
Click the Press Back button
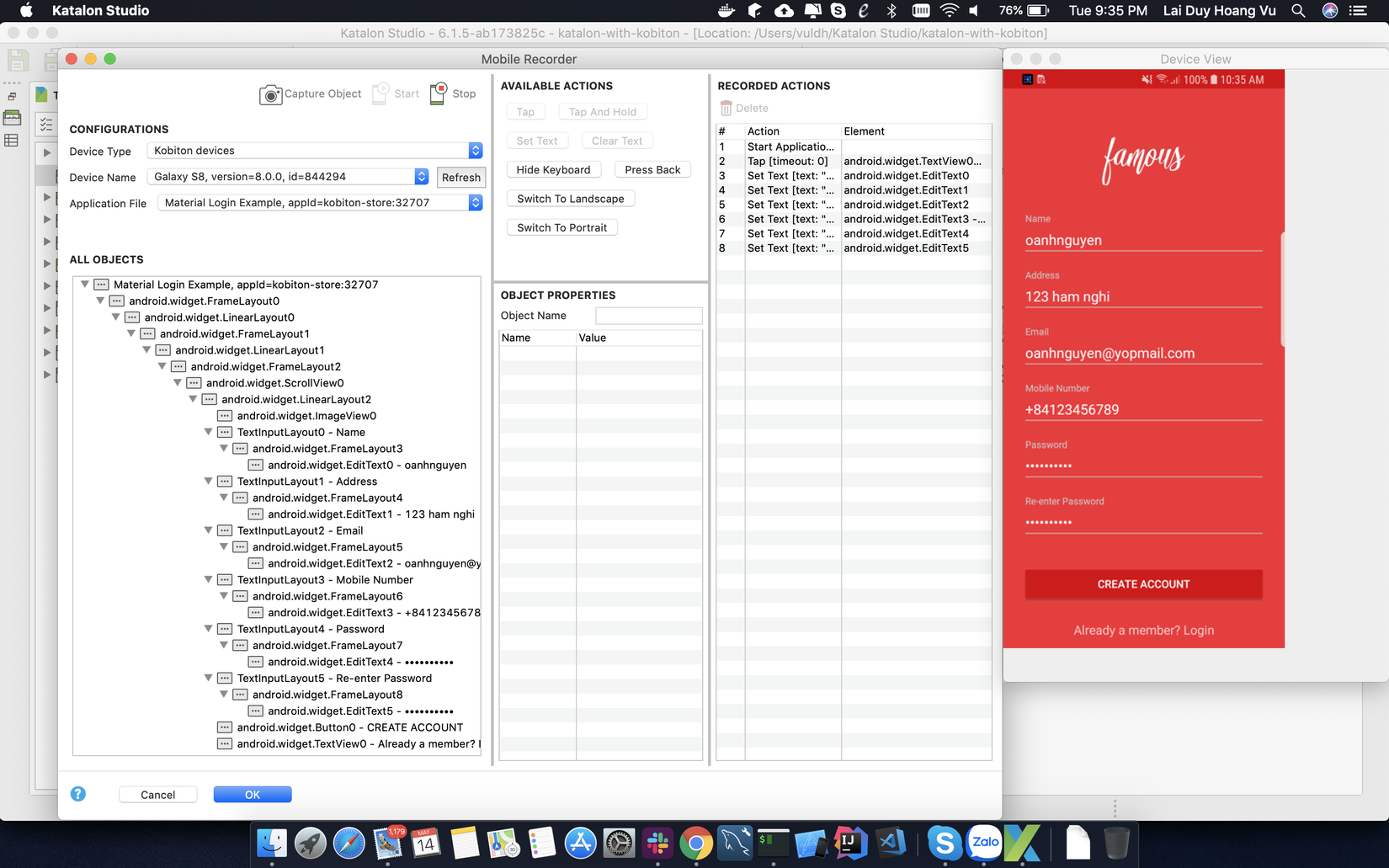pos(652,170)
